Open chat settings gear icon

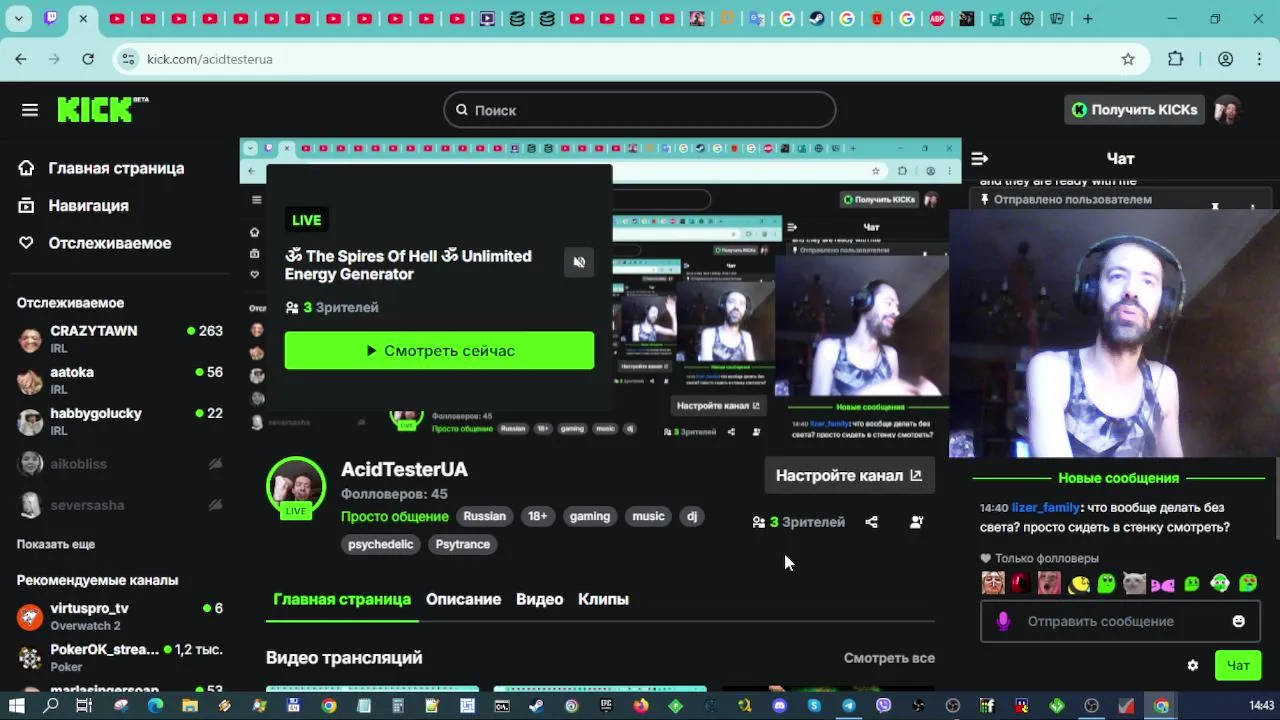pyautogui.click(x=1192, y=665)
